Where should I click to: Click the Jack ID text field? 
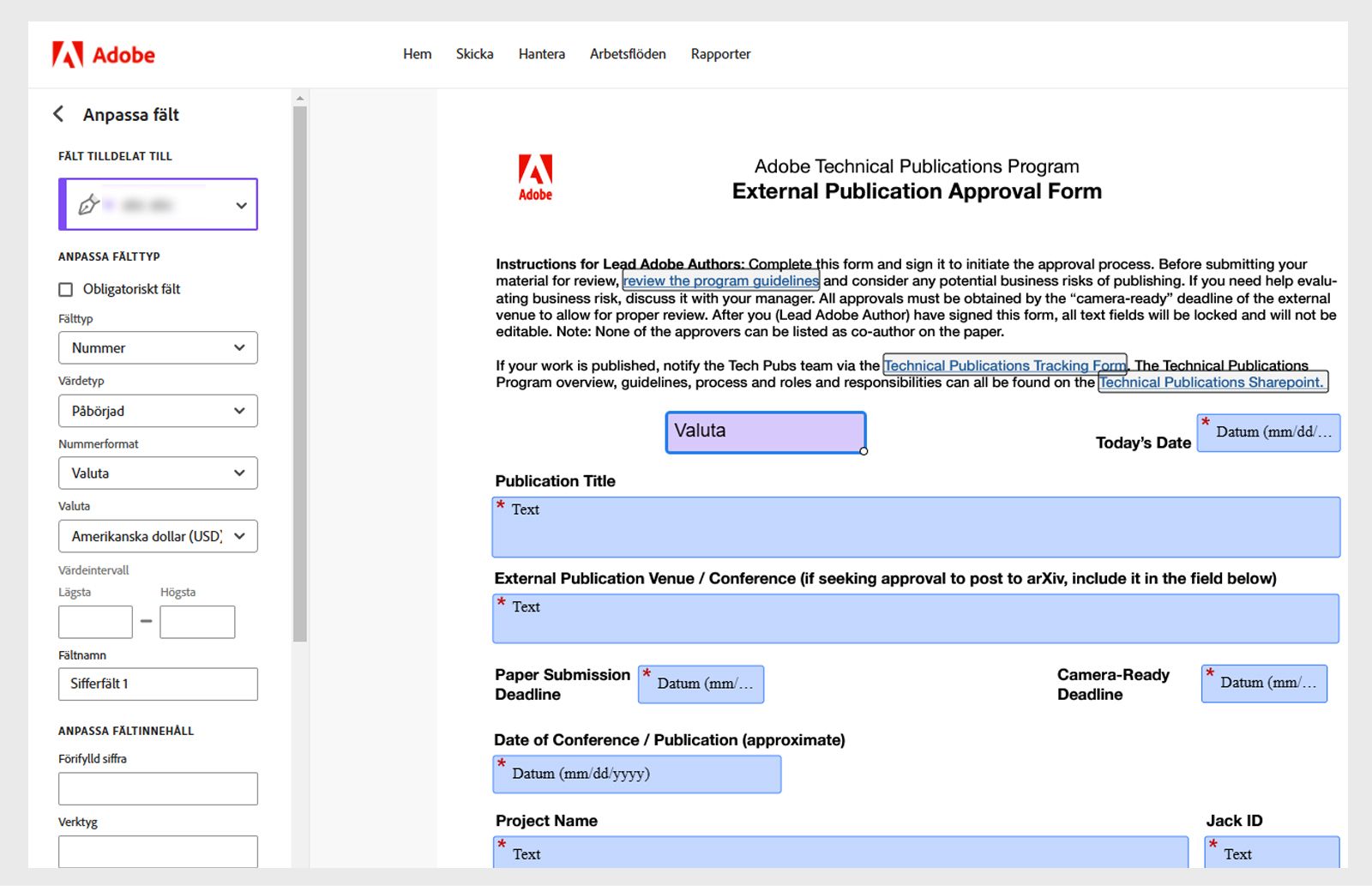[x=1272, y=853]
